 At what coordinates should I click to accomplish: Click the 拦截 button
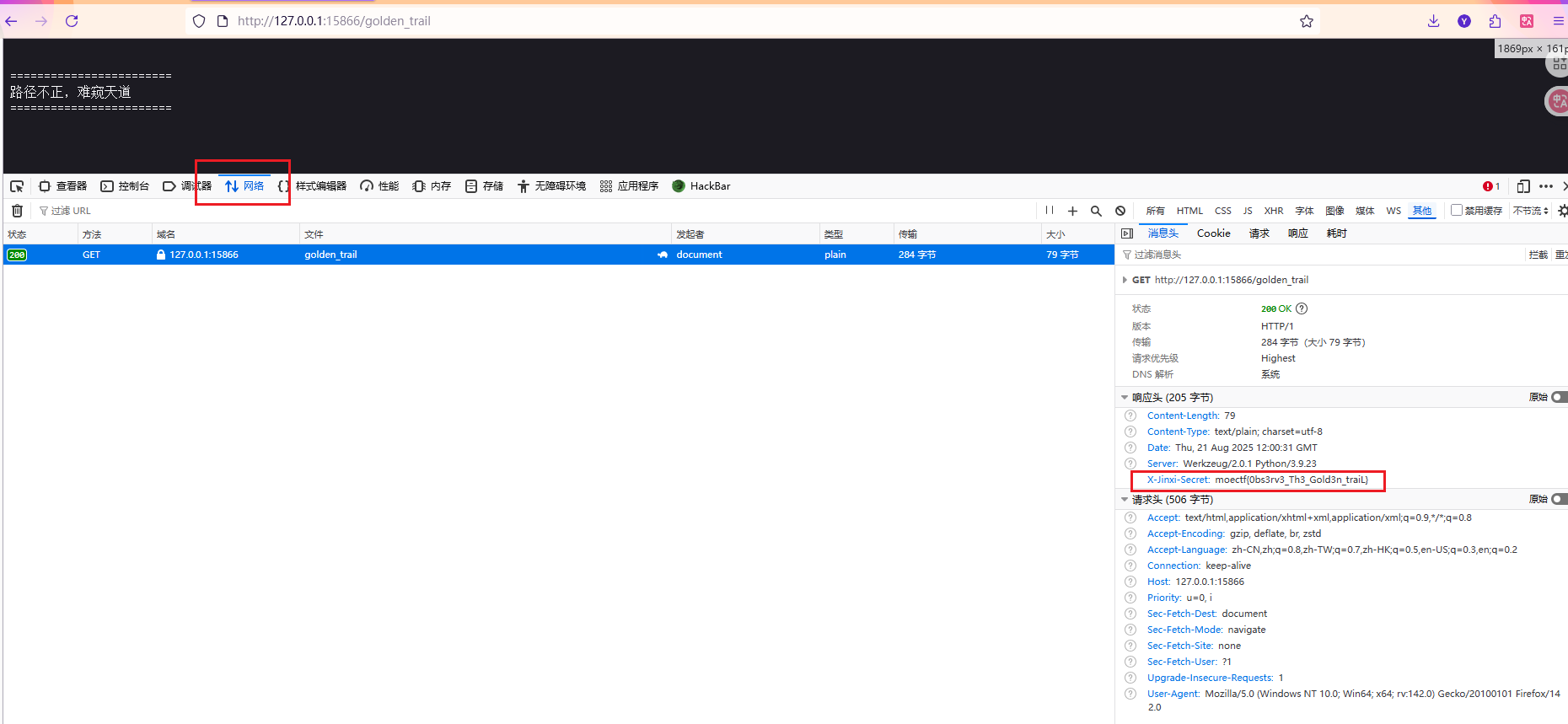click(x=1538, y=255)
